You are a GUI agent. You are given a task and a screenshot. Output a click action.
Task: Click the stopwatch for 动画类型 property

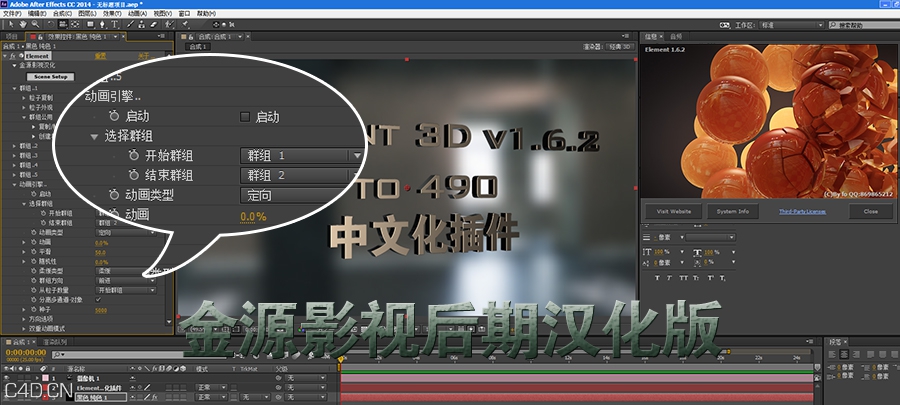point(33,232)
